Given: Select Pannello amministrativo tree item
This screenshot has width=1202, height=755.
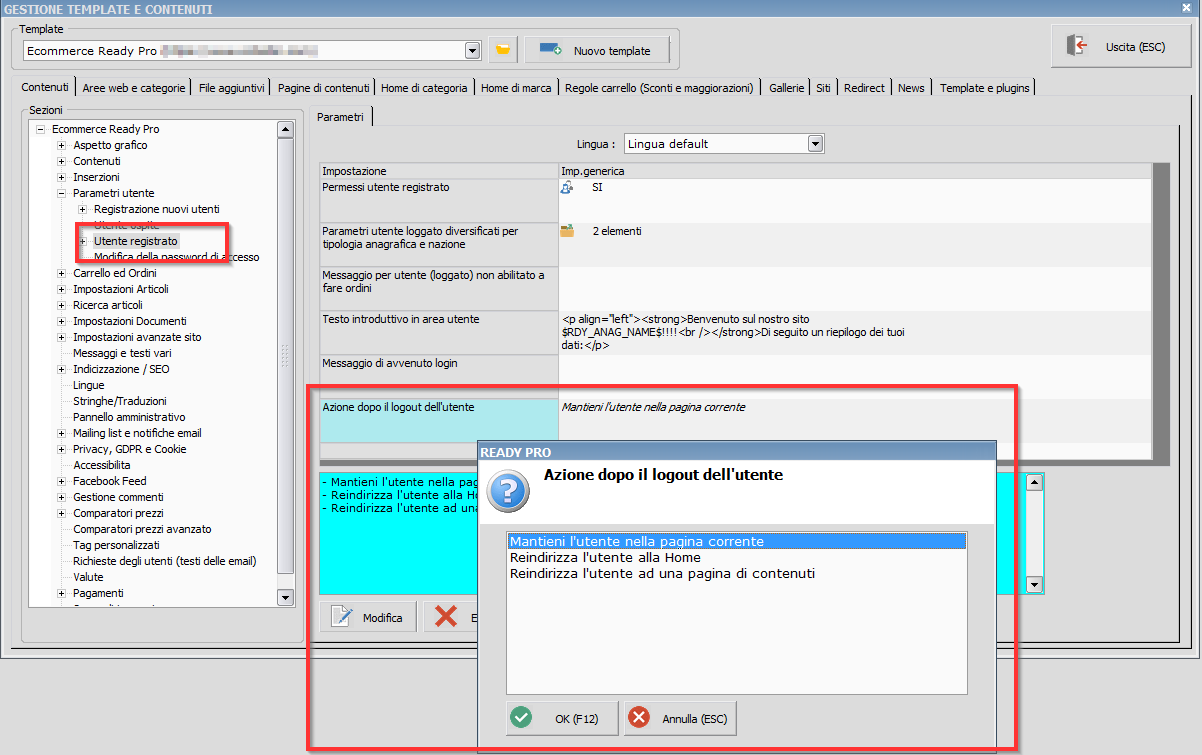Looking at the screenshot, I should pos(129,417).
